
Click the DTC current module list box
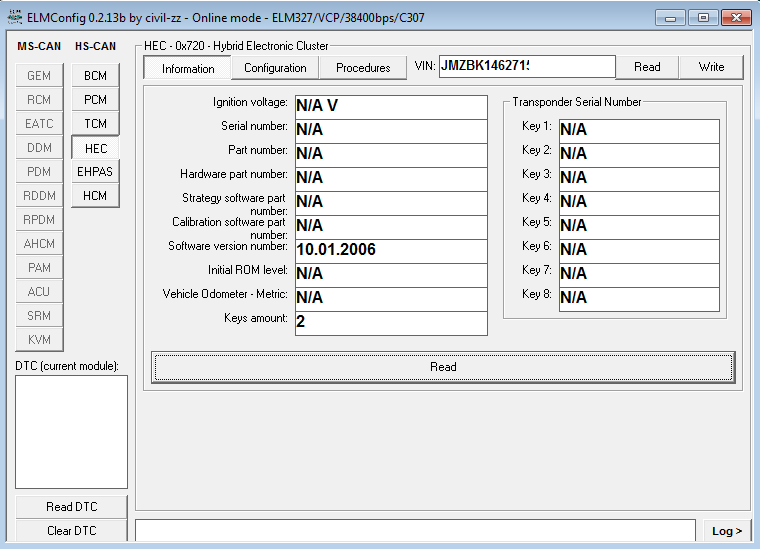click(72, 432)
